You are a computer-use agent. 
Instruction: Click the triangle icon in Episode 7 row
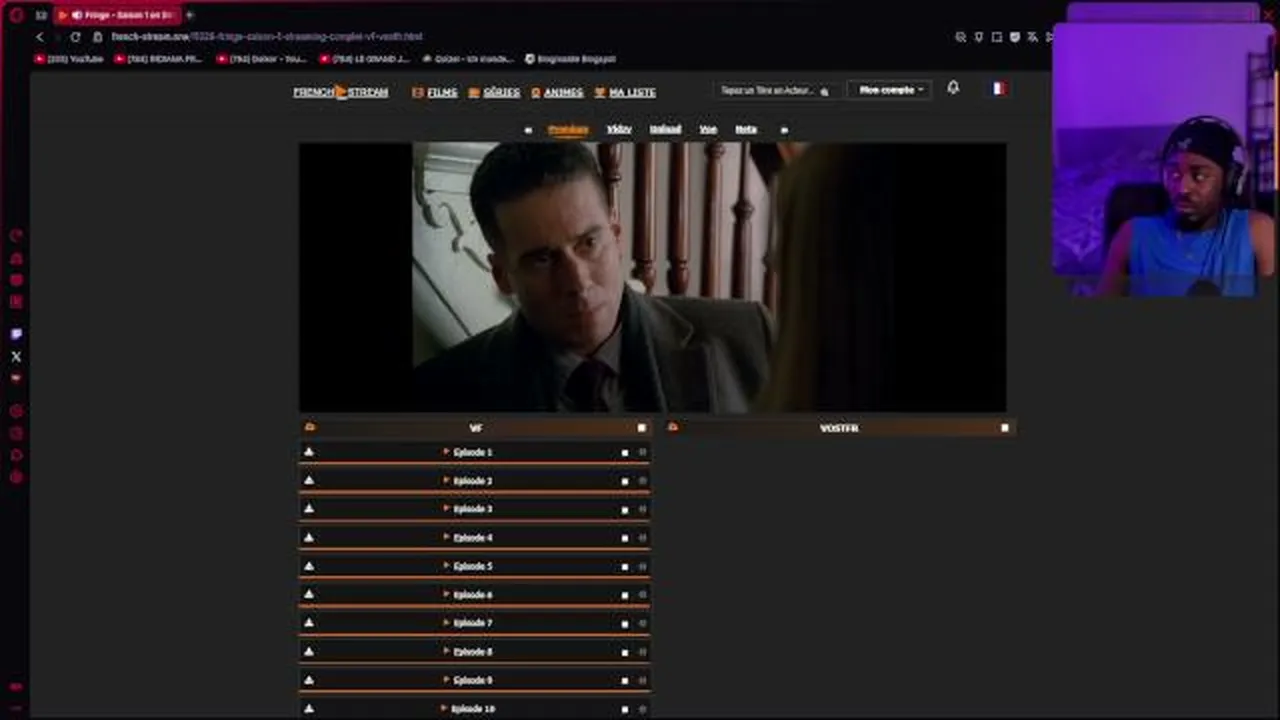pyautogui.click(x=309, y=623)
